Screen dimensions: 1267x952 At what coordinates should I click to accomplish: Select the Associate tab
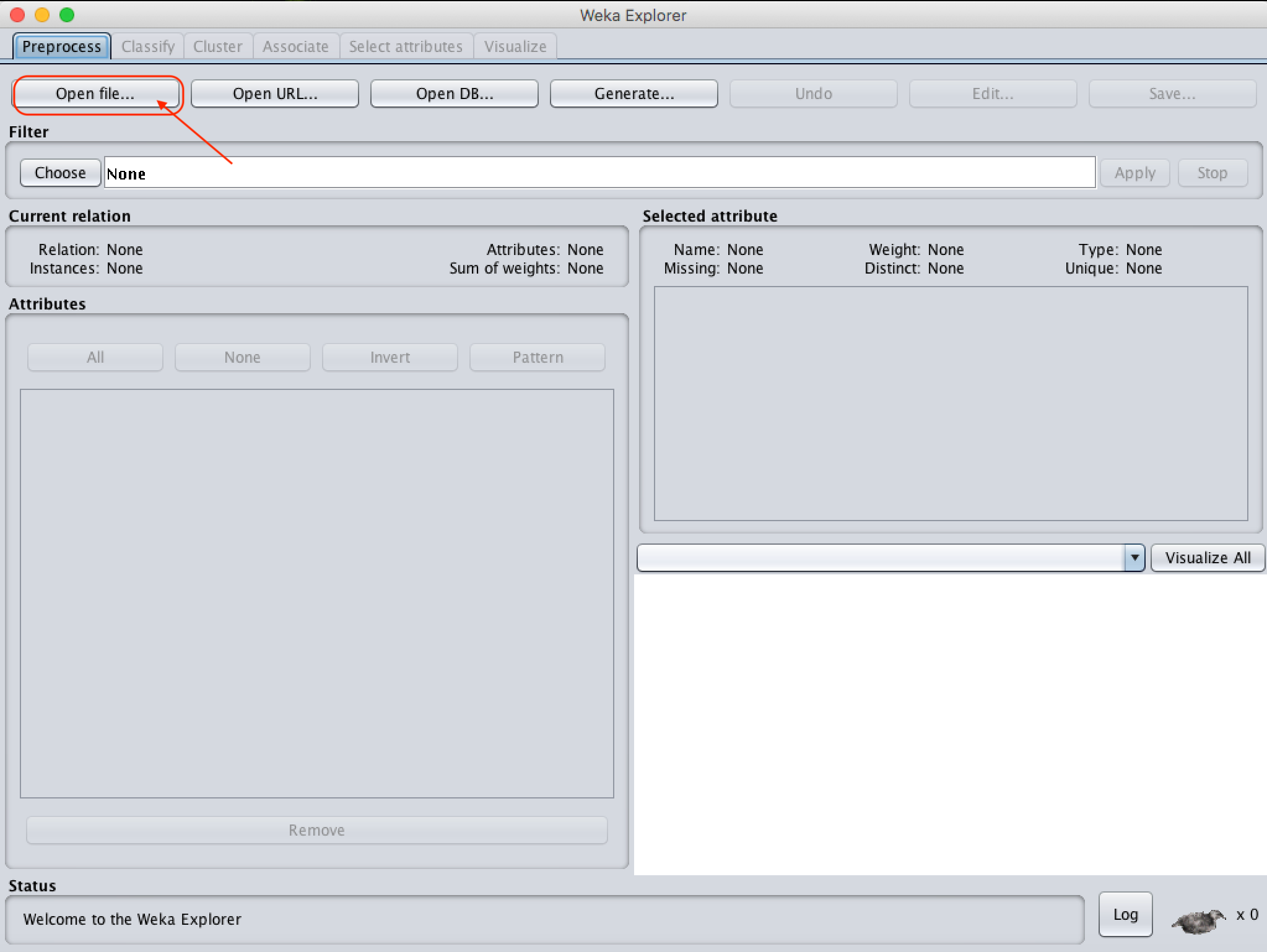295,46
